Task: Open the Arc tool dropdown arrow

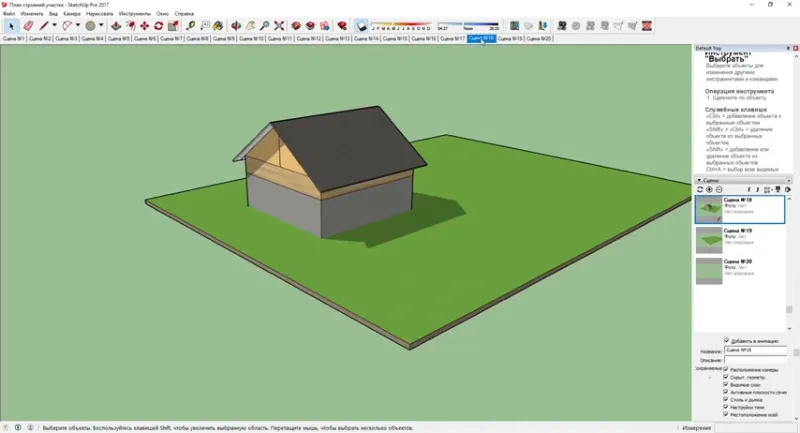Action: 78,26
